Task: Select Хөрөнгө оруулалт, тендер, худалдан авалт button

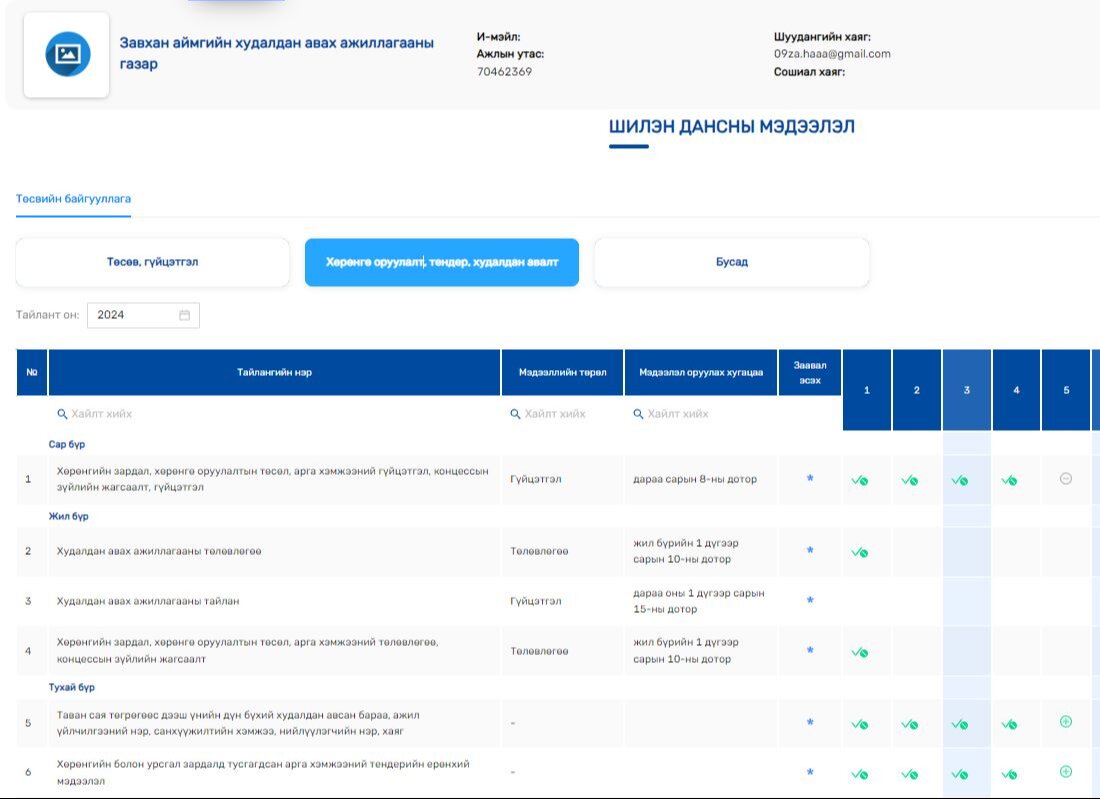Action: click(441, 262)
